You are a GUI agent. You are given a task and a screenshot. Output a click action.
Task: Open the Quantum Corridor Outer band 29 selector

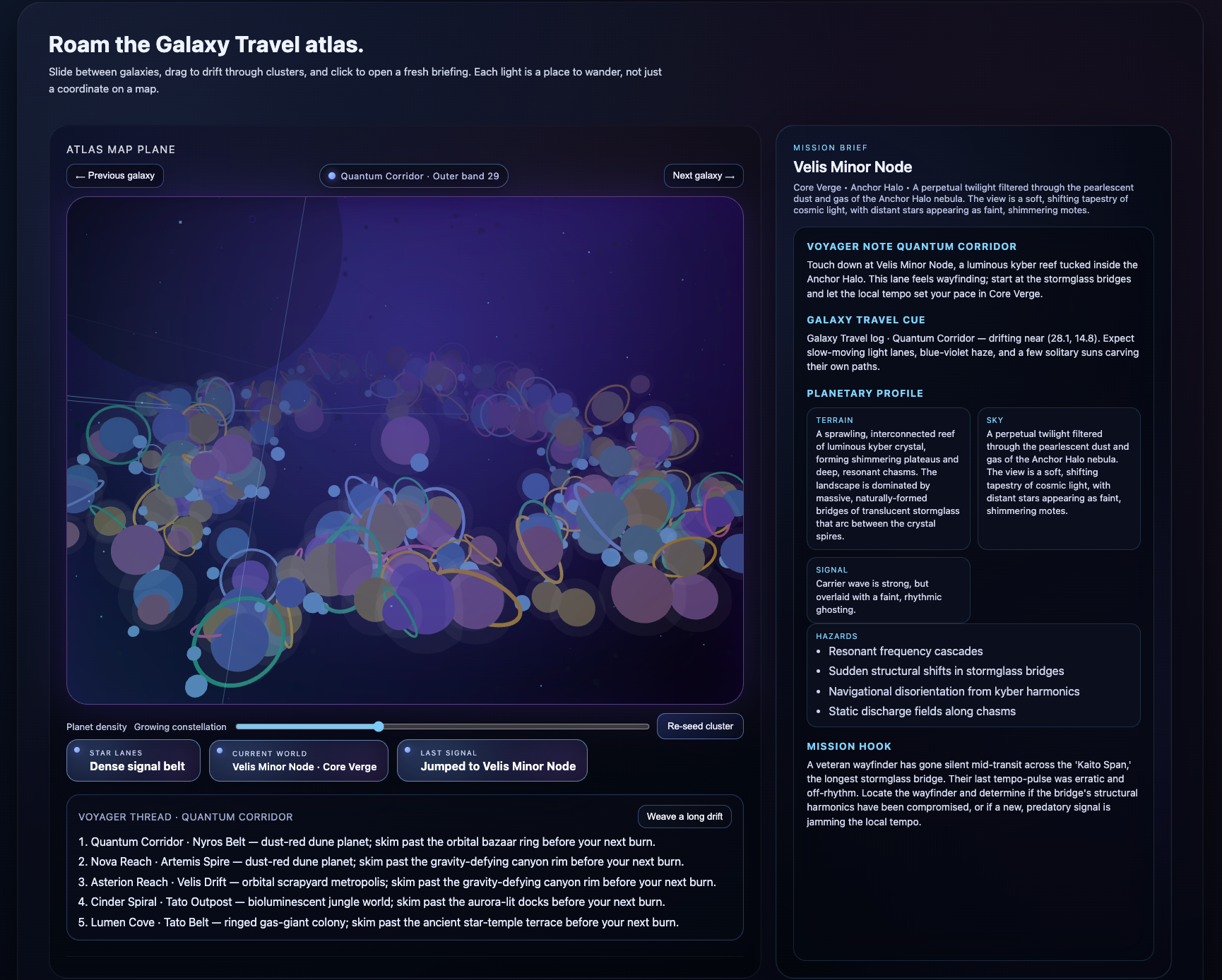(x=413, y=175)
